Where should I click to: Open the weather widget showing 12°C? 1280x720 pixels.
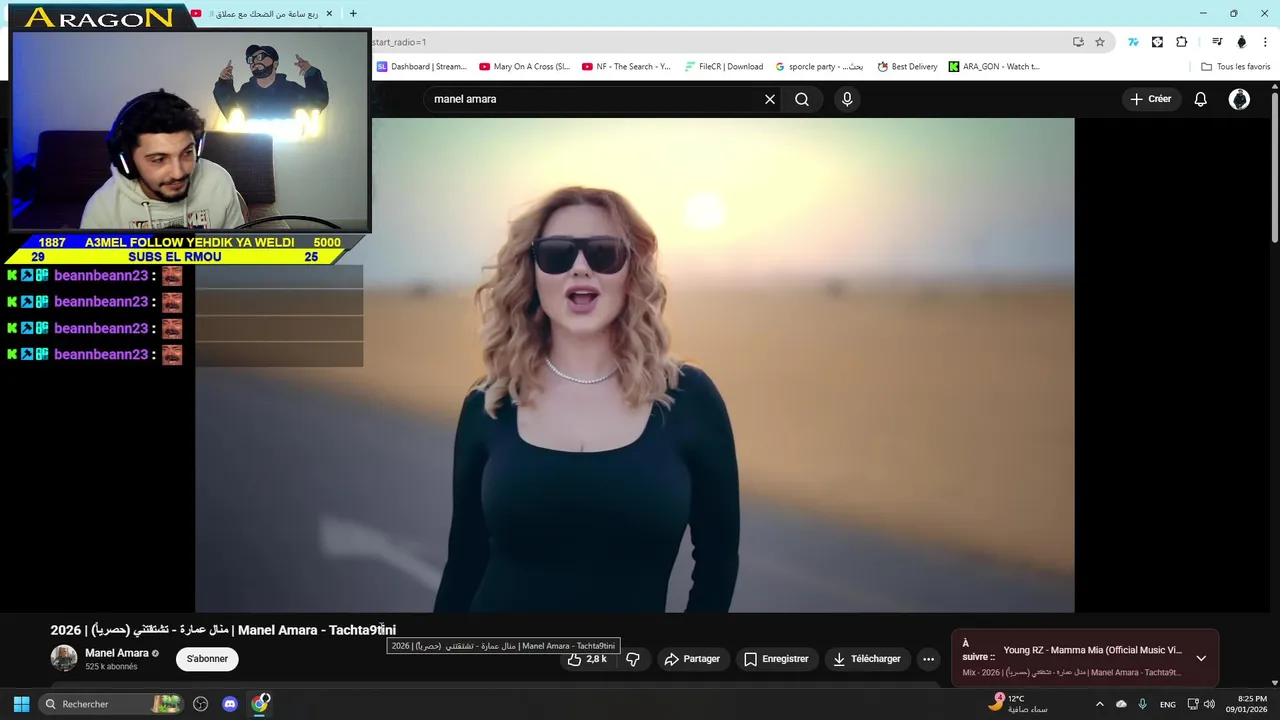tap(1018, 704)
